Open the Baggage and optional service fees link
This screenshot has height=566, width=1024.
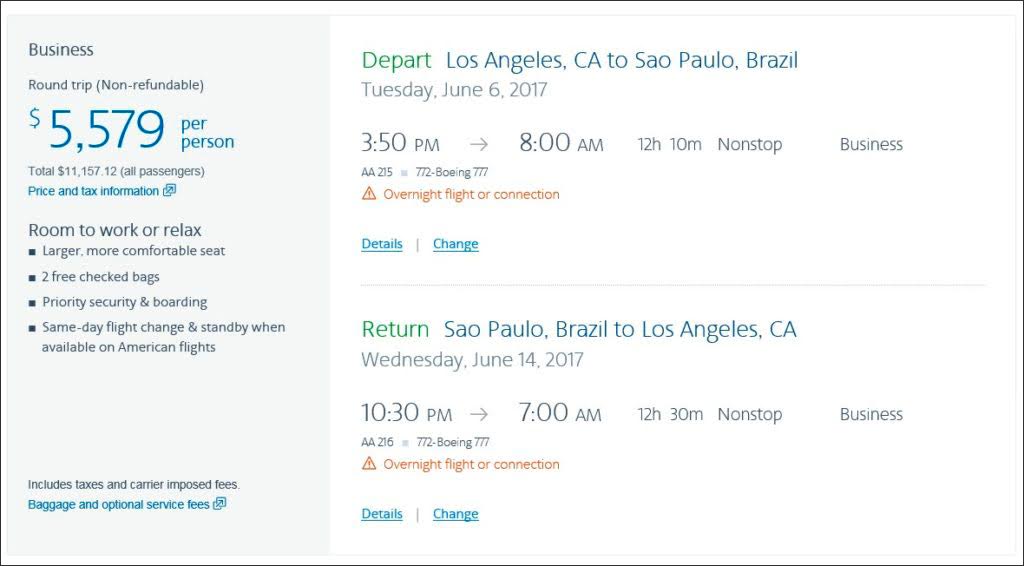pyautogui.click(x=118, y=505)
